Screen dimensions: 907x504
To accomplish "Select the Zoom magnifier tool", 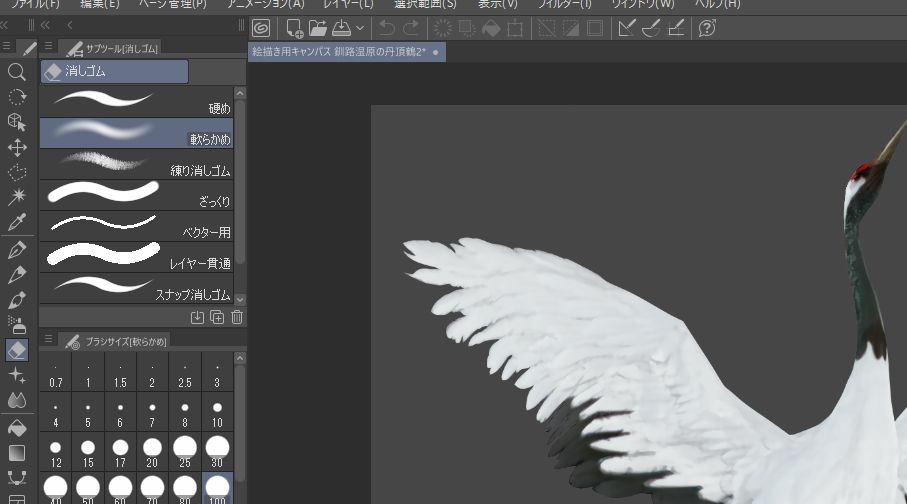I will click(17, 72).
